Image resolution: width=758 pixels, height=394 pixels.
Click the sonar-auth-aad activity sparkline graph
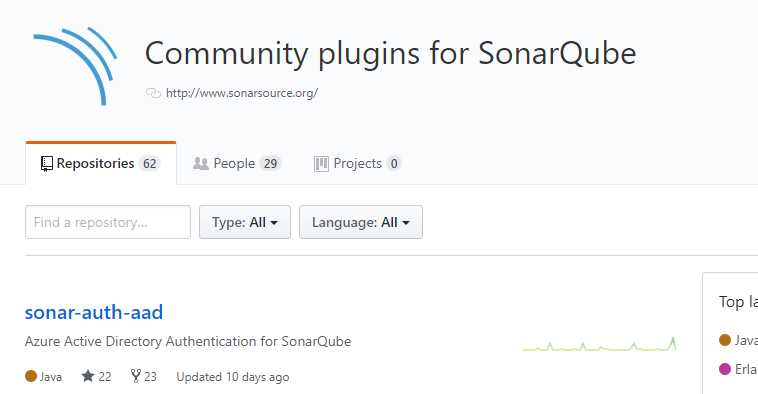pos(599,344)
